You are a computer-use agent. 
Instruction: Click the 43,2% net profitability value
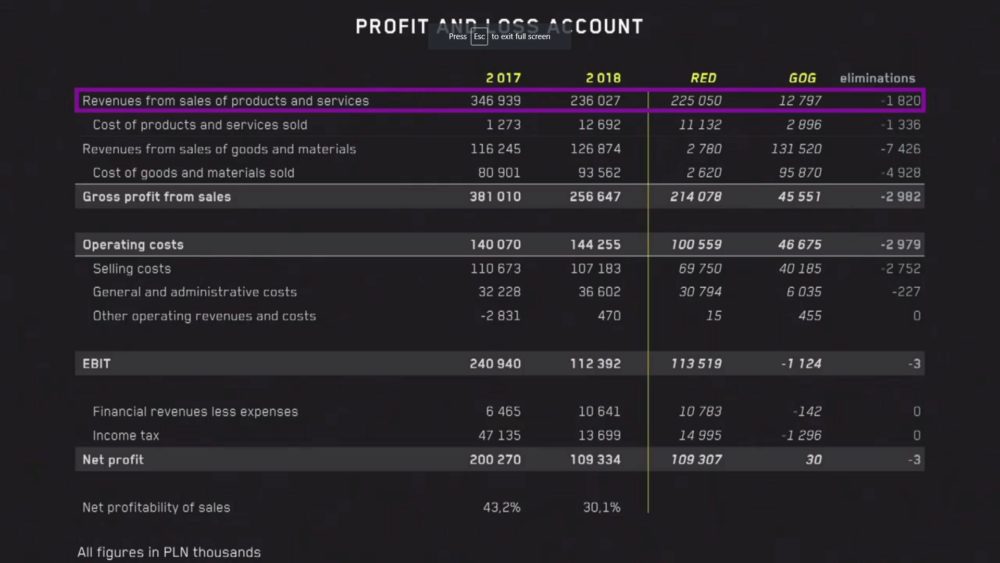point(502,508)
